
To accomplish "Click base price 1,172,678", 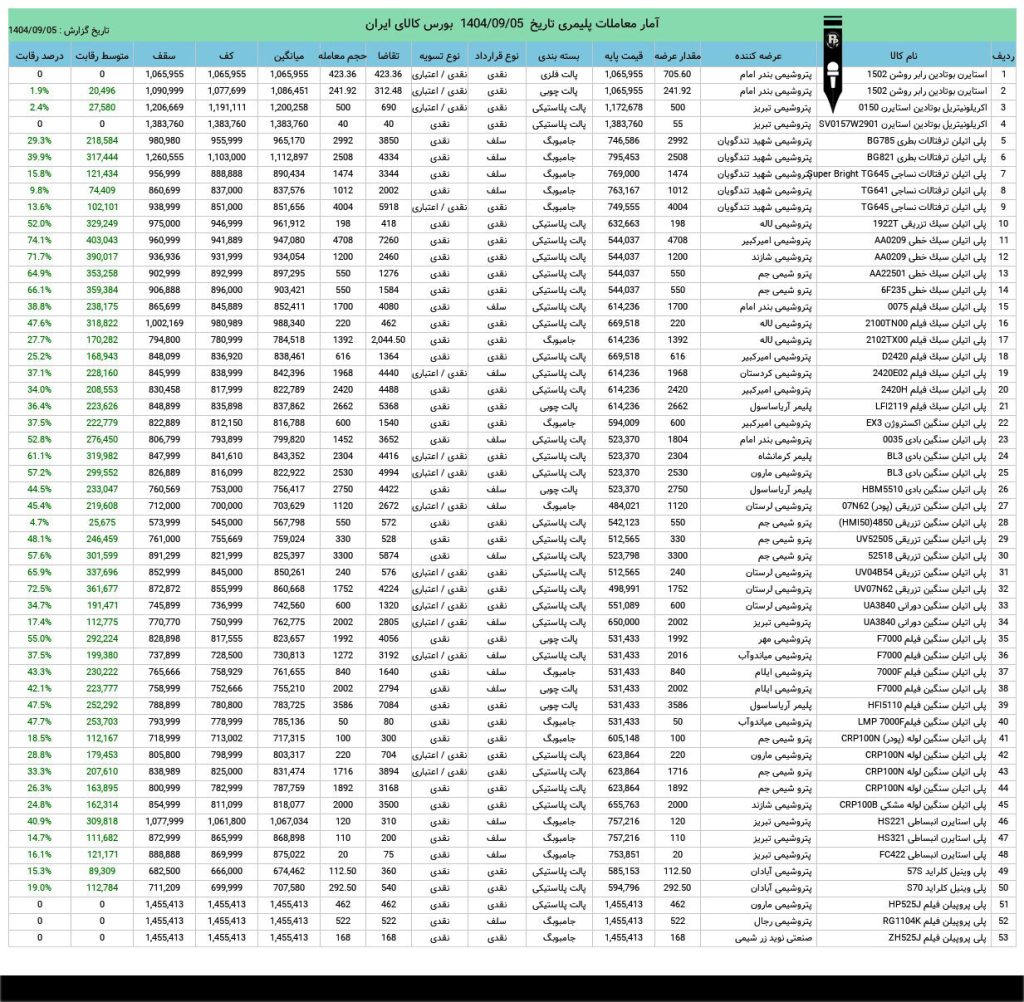I will (x=623, y=108).
